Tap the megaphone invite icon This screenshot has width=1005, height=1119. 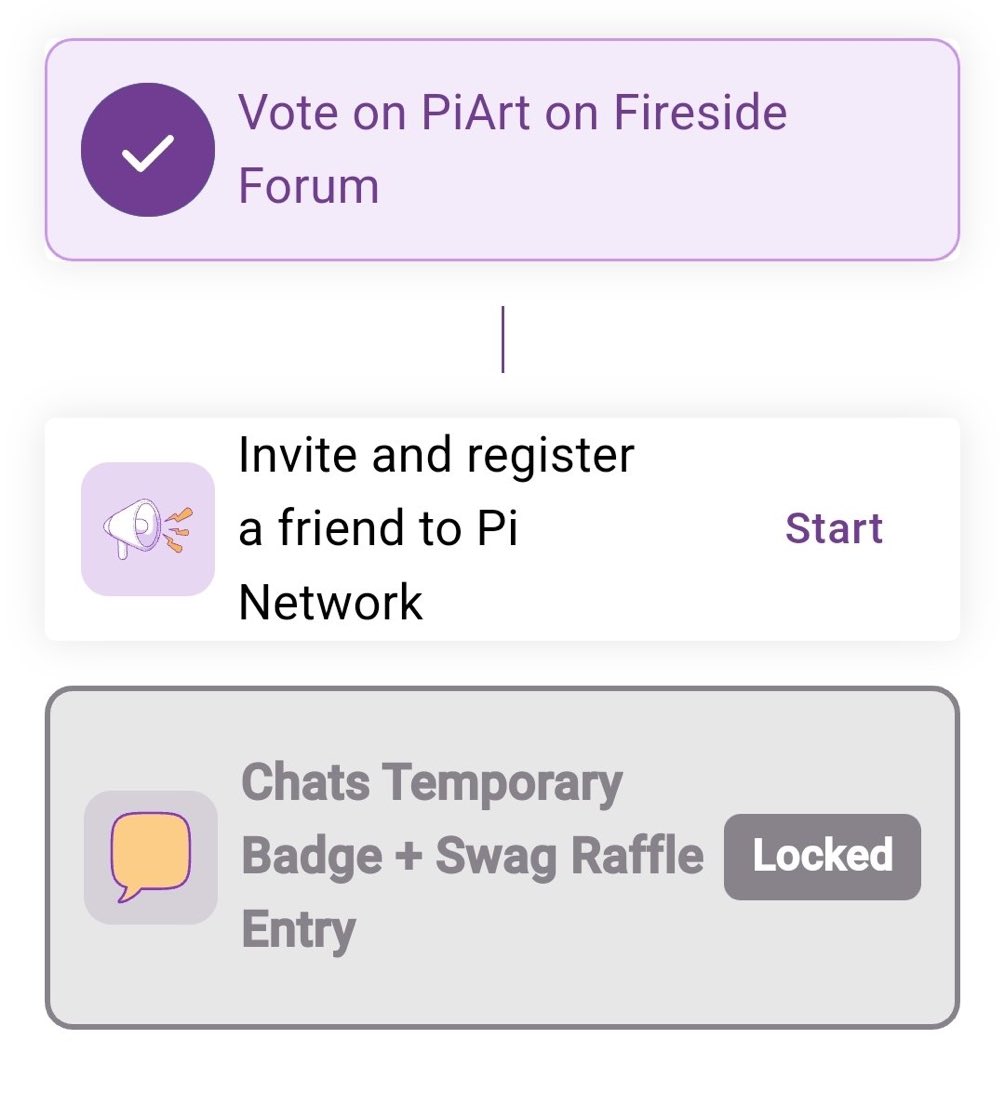(148, 528)
